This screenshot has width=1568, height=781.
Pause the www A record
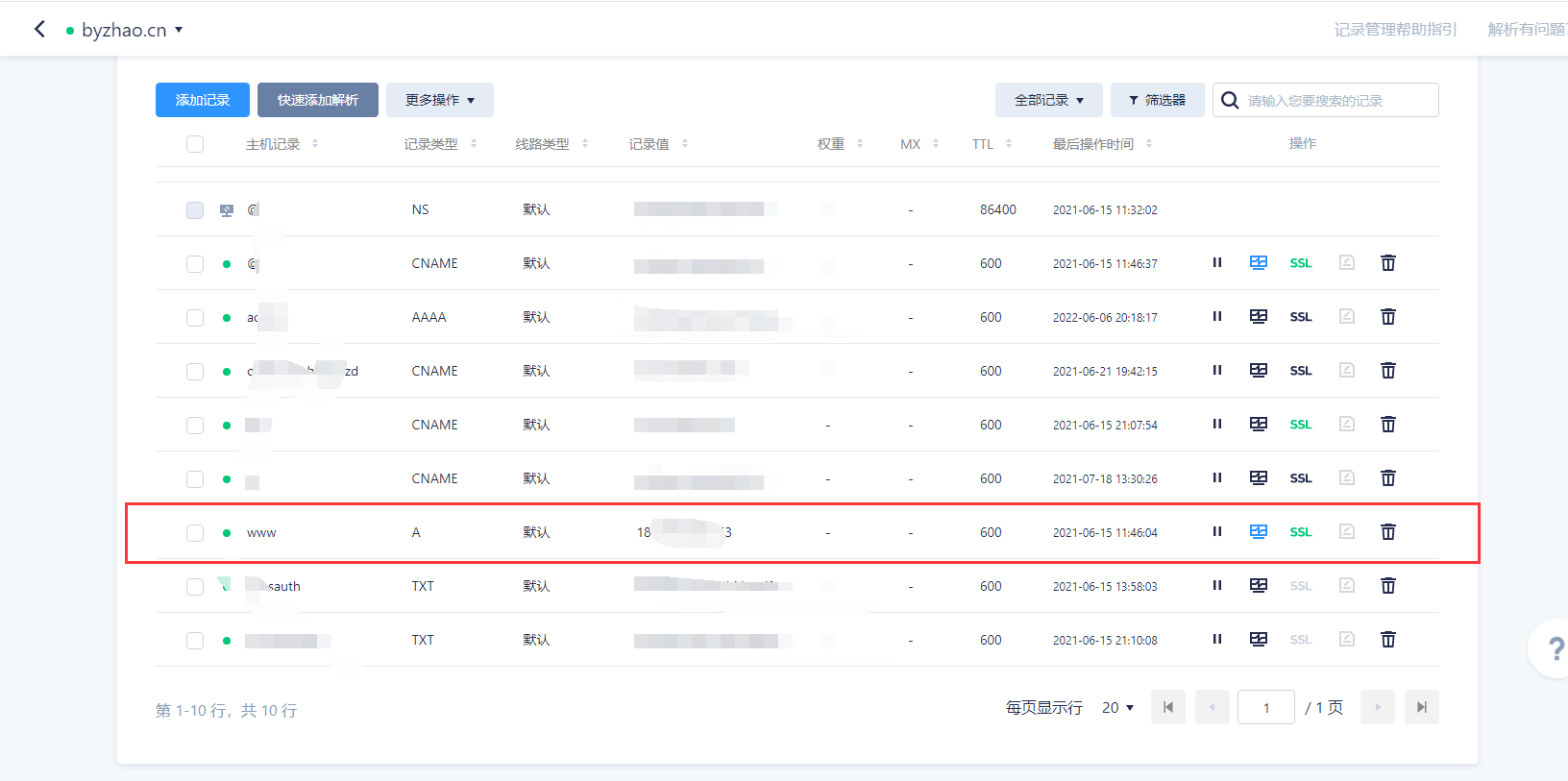(x=1216, y=531)
